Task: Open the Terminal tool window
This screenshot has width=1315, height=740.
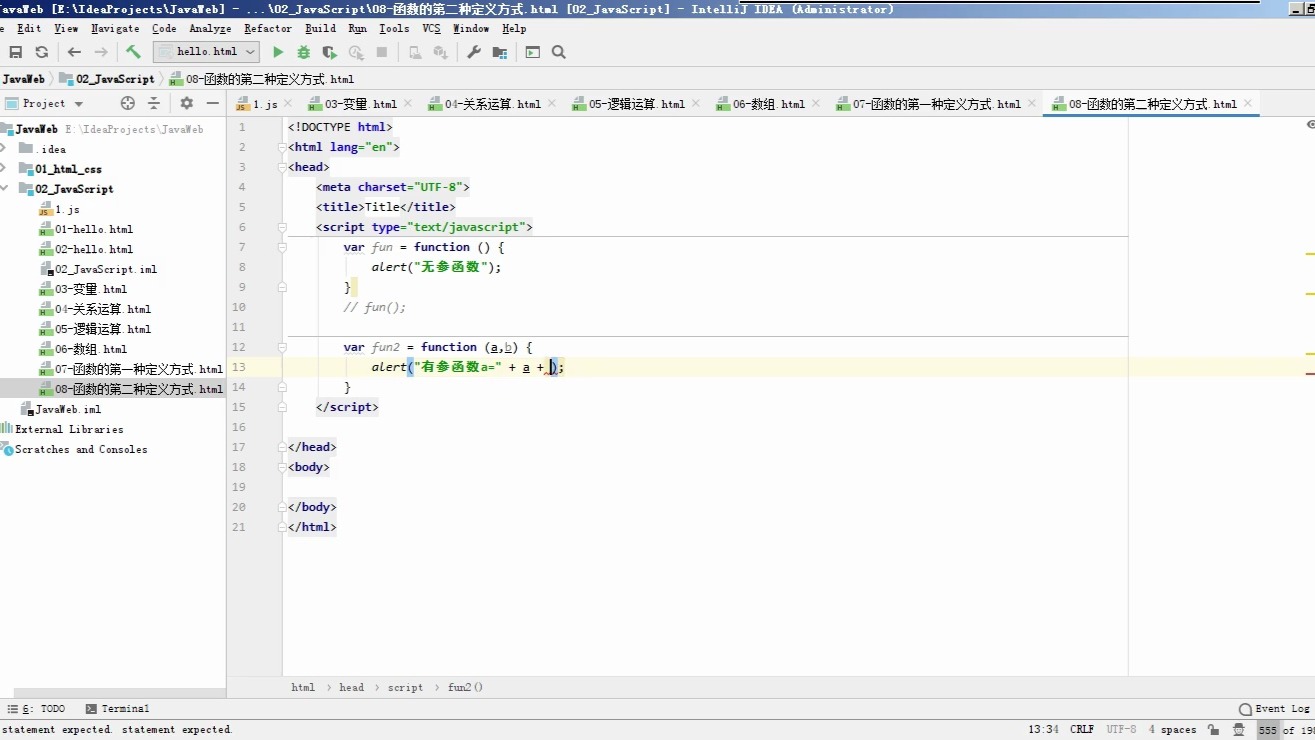Action: (118, 709)
